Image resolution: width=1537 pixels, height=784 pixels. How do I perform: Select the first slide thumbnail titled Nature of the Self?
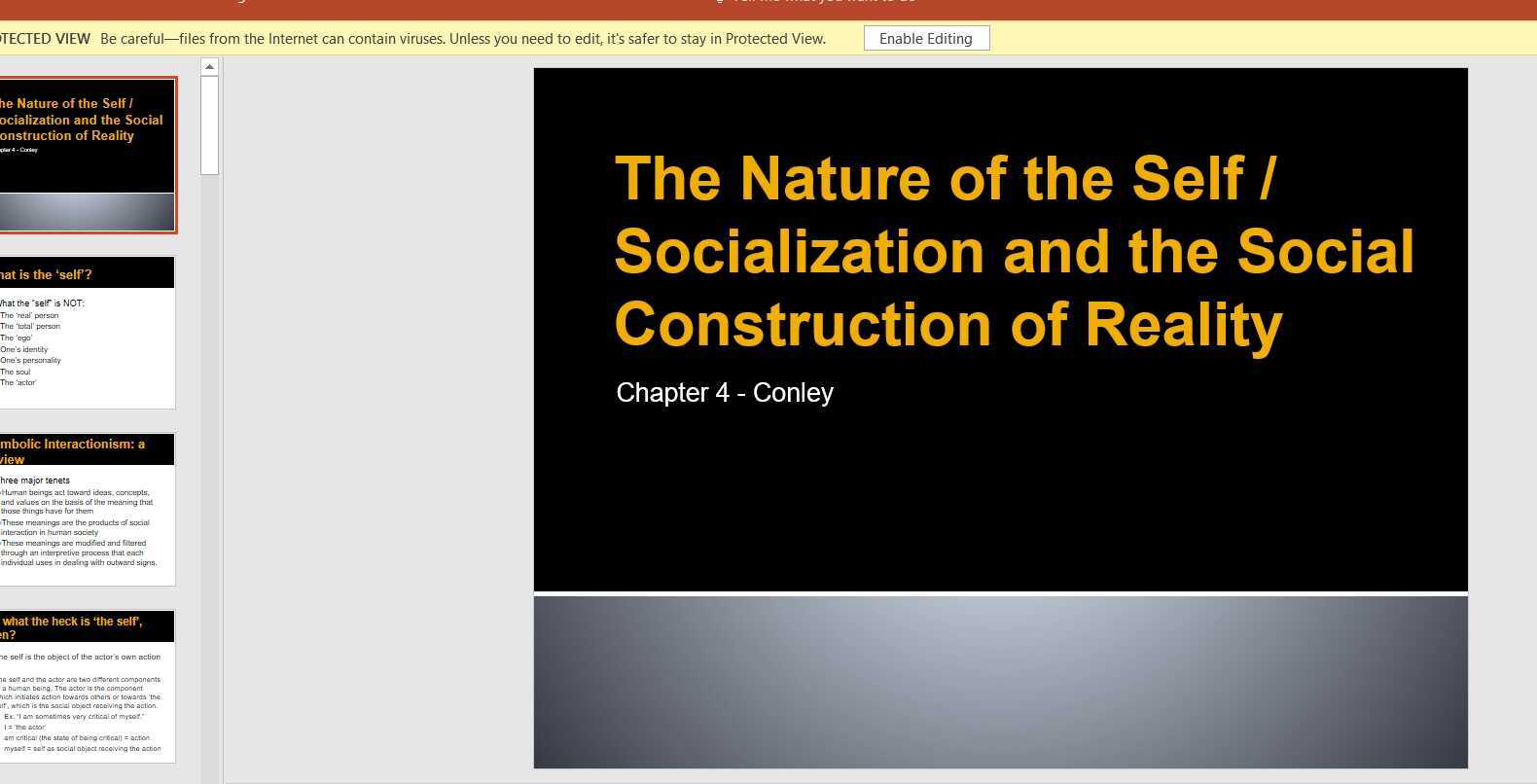click(88, 156)
